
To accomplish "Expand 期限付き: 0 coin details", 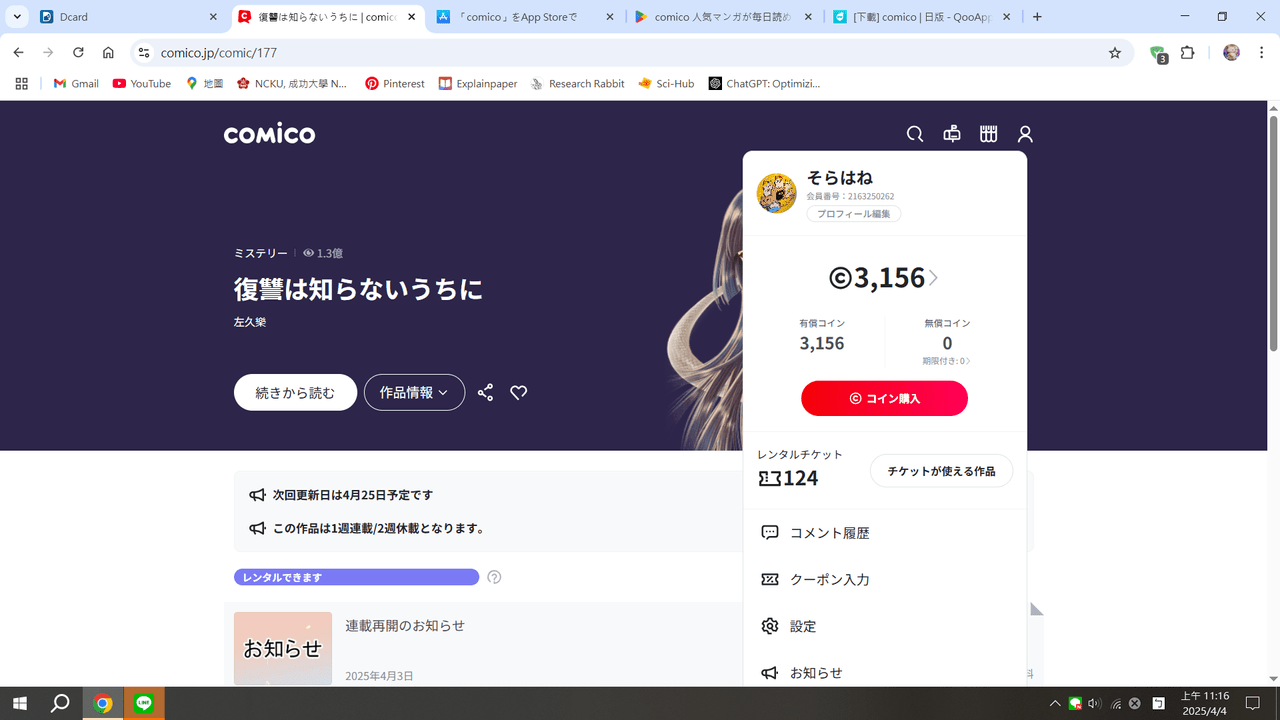I will point(946,361).
